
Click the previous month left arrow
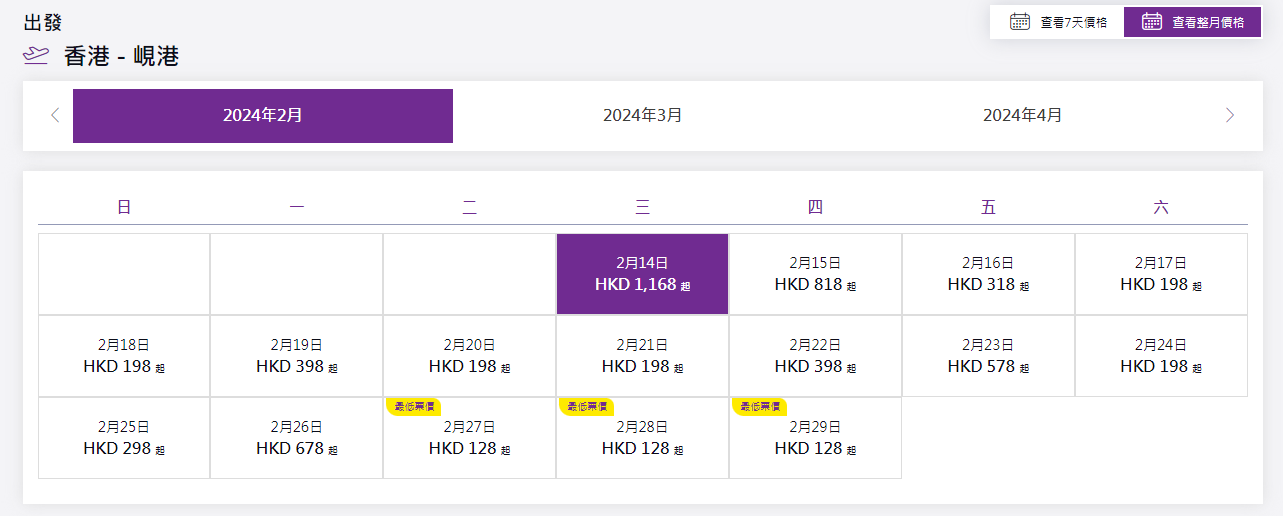(55, 116)
